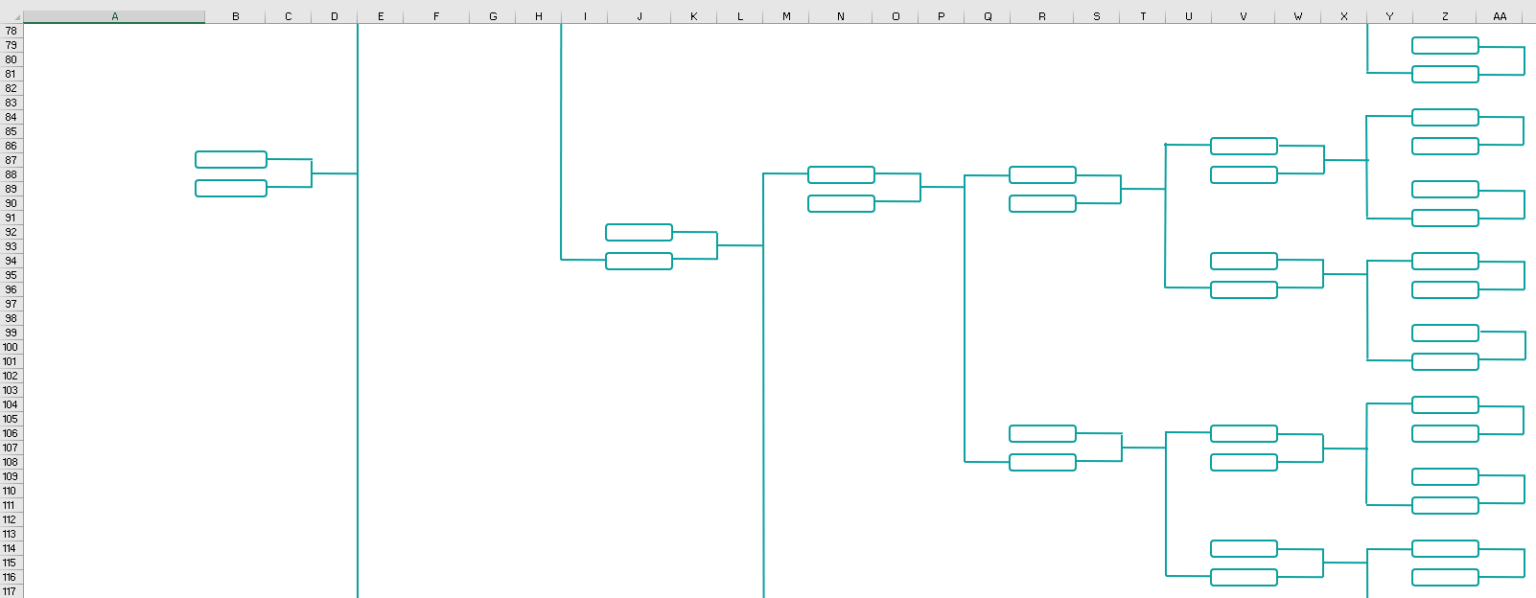Viewport: 1536px width, 598px height.
Task: Select row 78 header
Action: pos(10,31)
